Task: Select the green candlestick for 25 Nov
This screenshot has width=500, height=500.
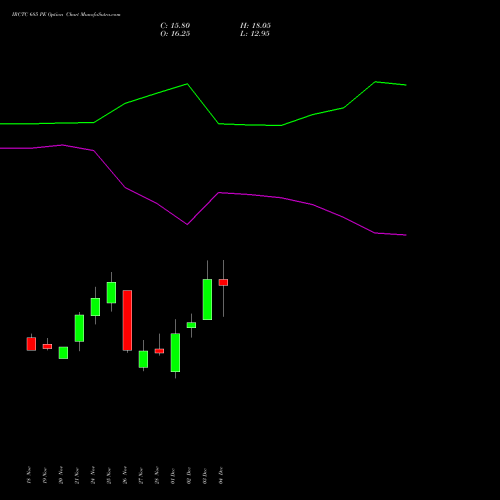Action: coord(111,293)
